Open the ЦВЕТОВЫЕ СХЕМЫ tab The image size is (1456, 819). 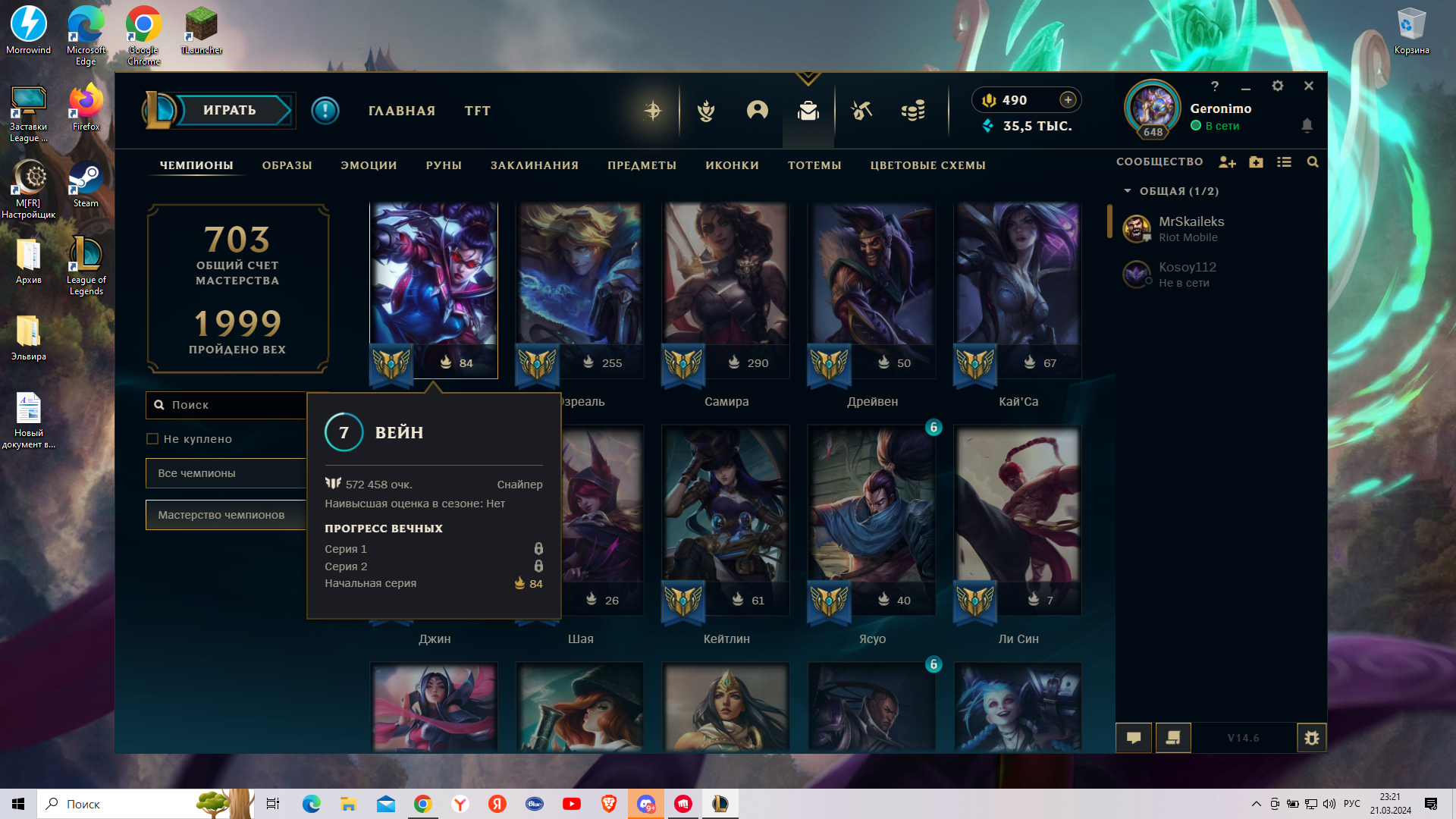(x=927, y=165)
